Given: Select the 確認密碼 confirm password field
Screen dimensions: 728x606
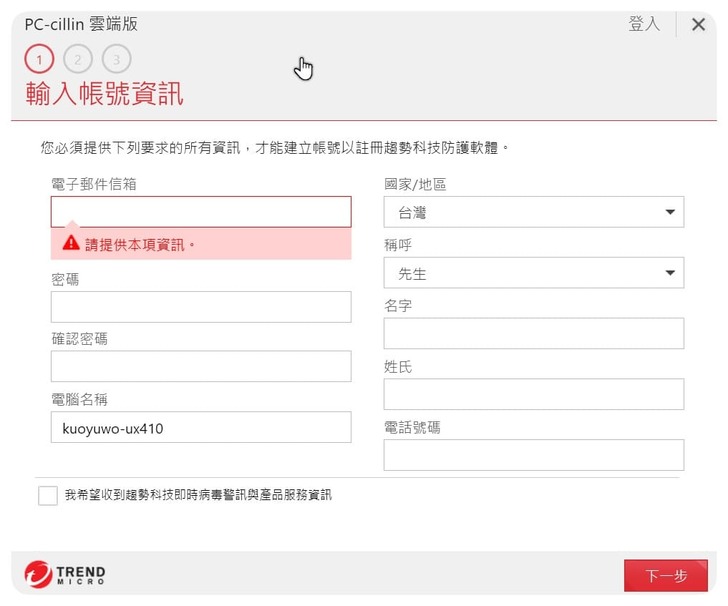Looking at the screenshot, I should tap(201, 366).
